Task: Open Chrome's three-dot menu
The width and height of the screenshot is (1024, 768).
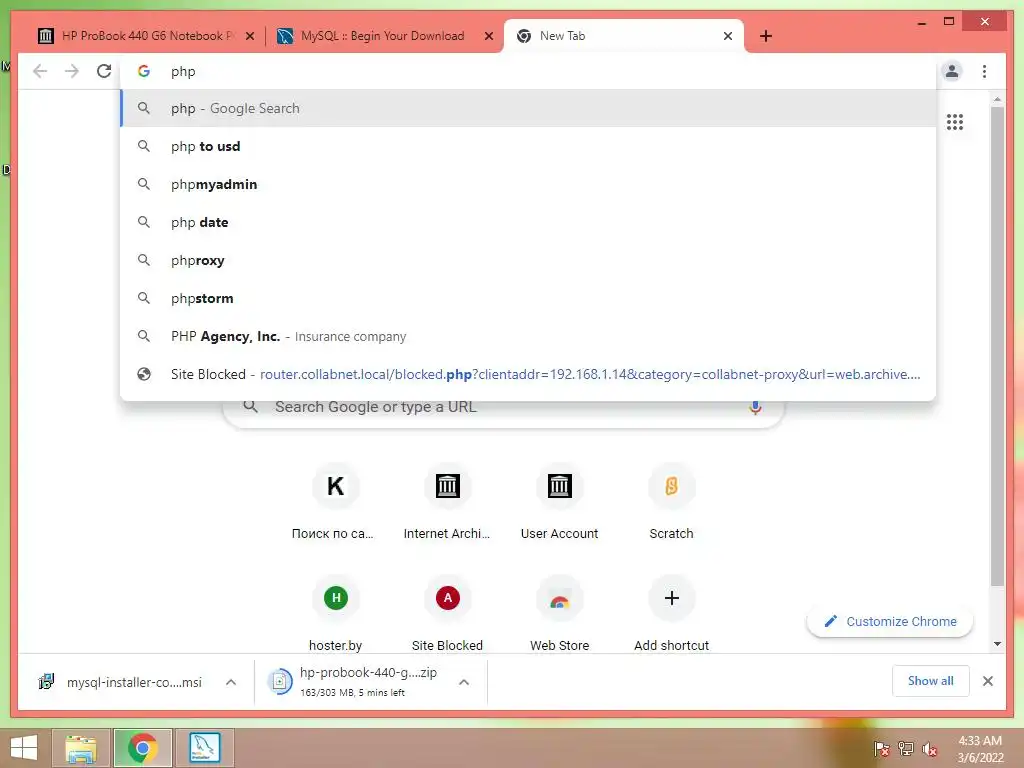Action: pyautogui.click(x=984, y=71)
